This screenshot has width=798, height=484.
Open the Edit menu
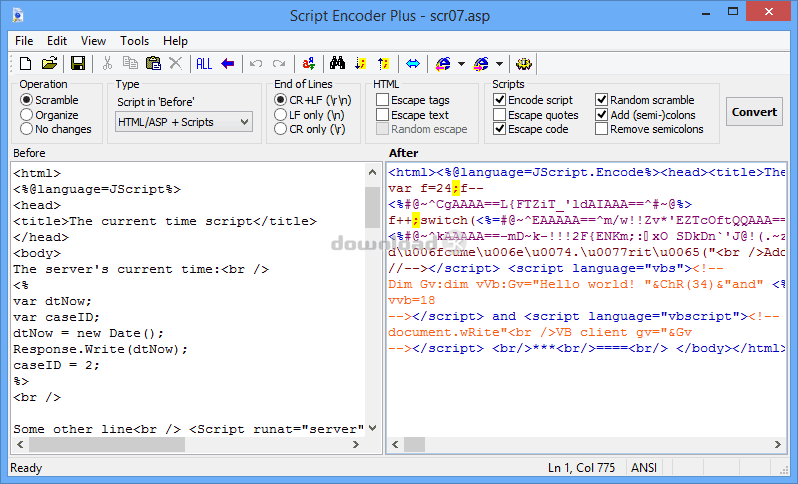click(57, 41)
